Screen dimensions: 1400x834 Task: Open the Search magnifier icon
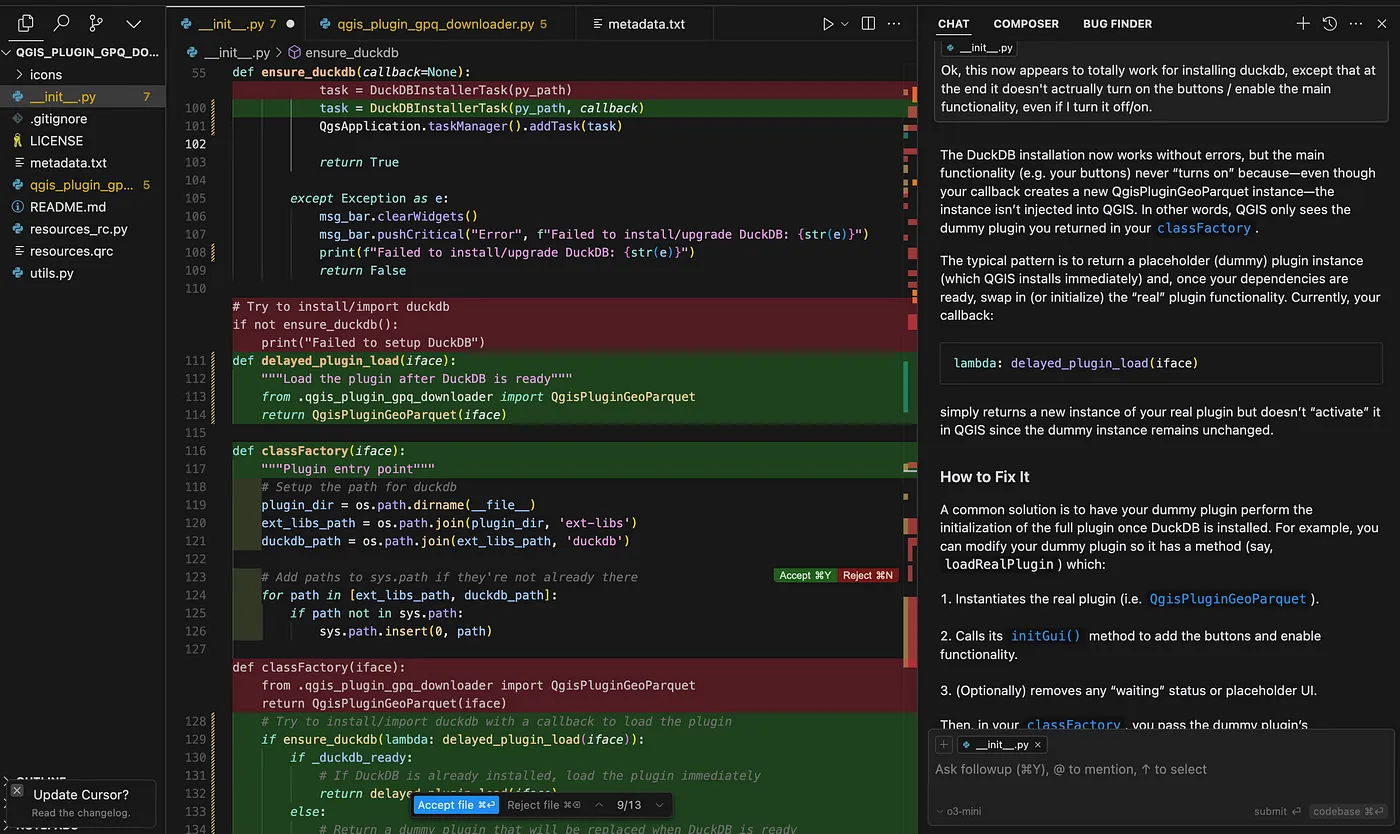[x=61, y=23]
